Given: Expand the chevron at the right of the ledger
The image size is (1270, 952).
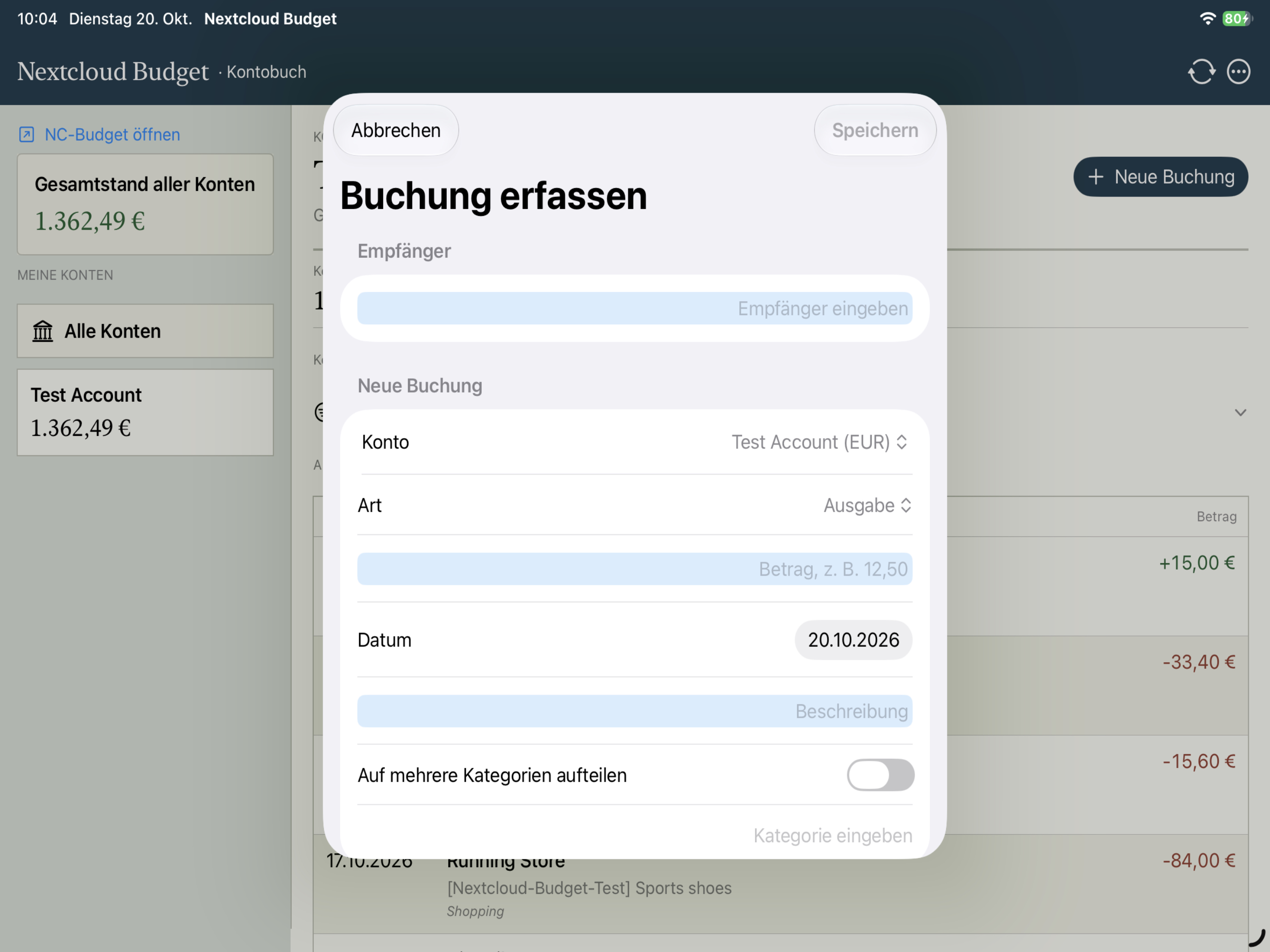Looking at the screenshot, I should 1240,413.
